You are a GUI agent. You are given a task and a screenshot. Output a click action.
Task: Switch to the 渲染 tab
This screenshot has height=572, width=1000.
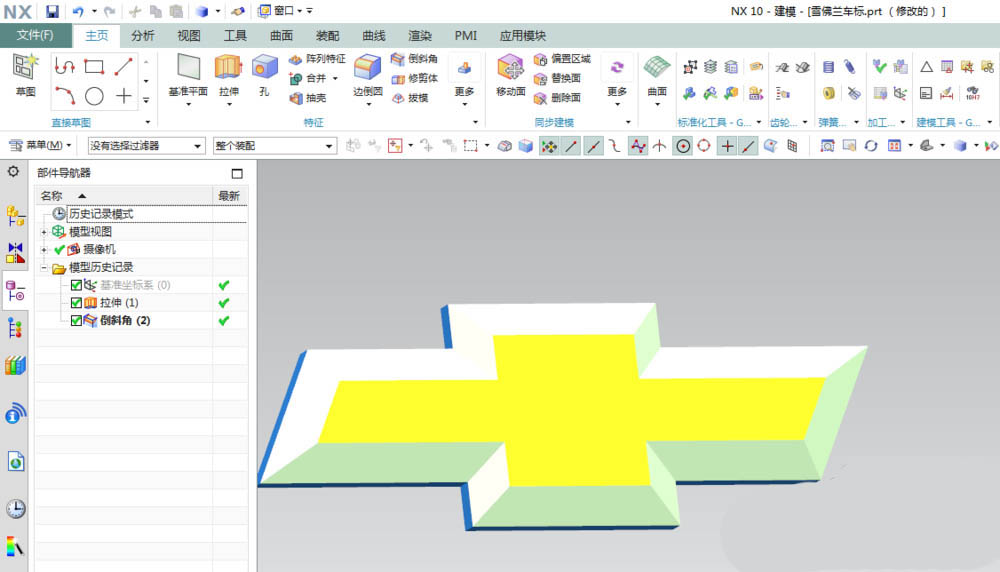(420, 36)
